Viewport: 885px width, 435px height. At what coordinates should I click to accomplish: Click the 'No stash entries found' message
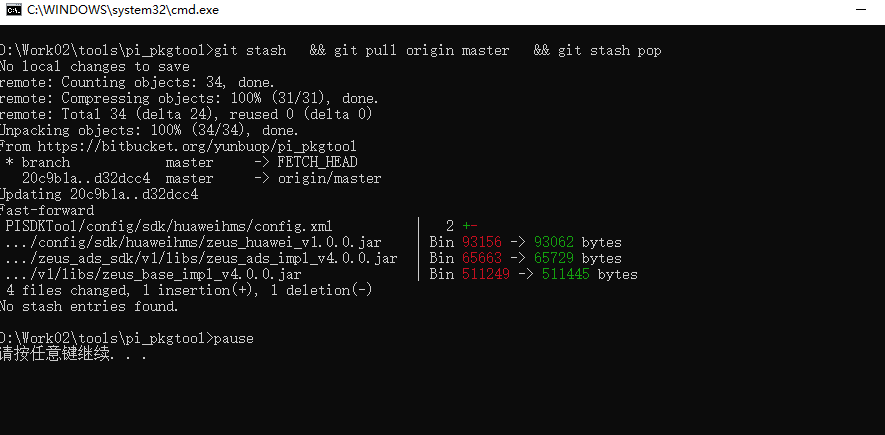point(92,306)
